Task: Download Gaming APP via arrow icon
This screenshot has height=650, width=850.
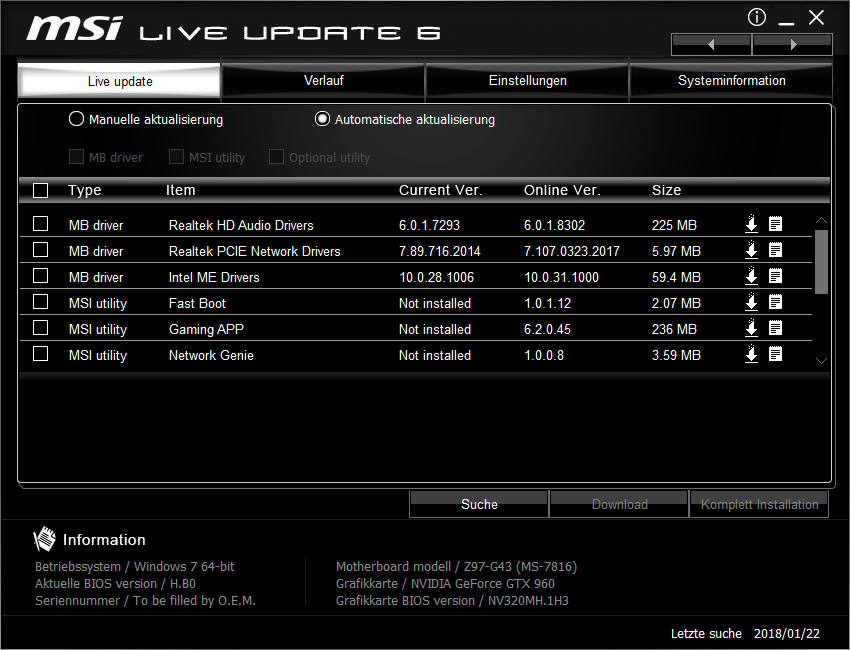Action: [x=751, y=328]
